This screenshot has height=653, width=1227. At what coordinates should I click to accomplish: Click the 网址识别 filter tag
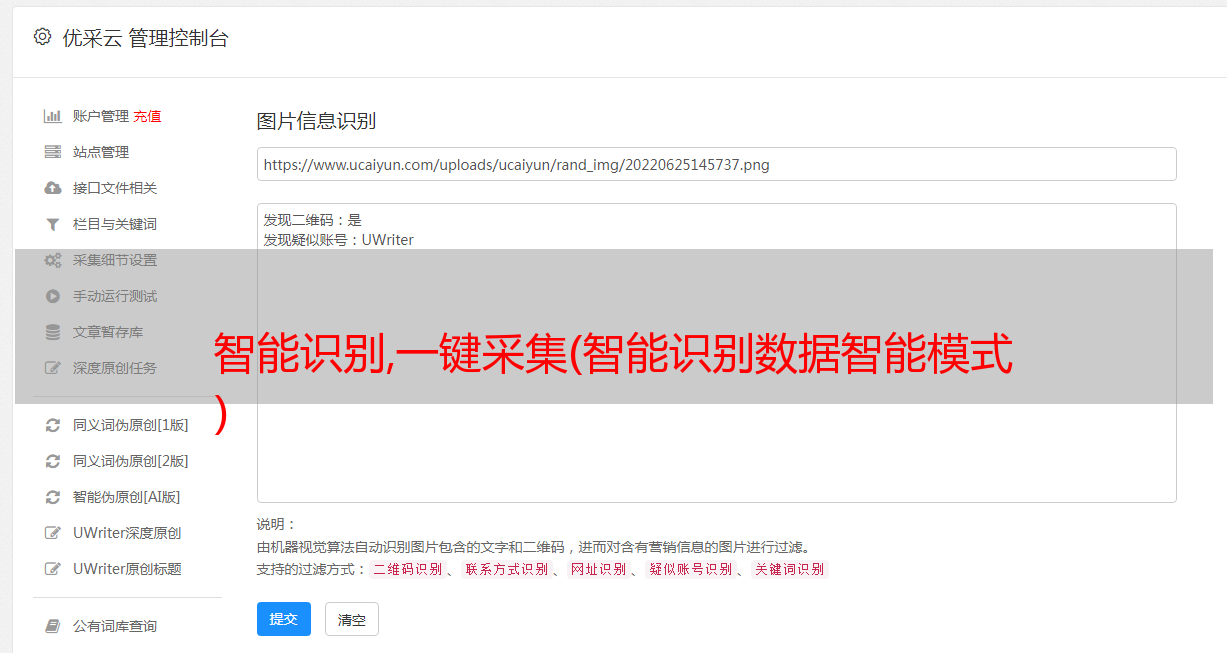598,569
